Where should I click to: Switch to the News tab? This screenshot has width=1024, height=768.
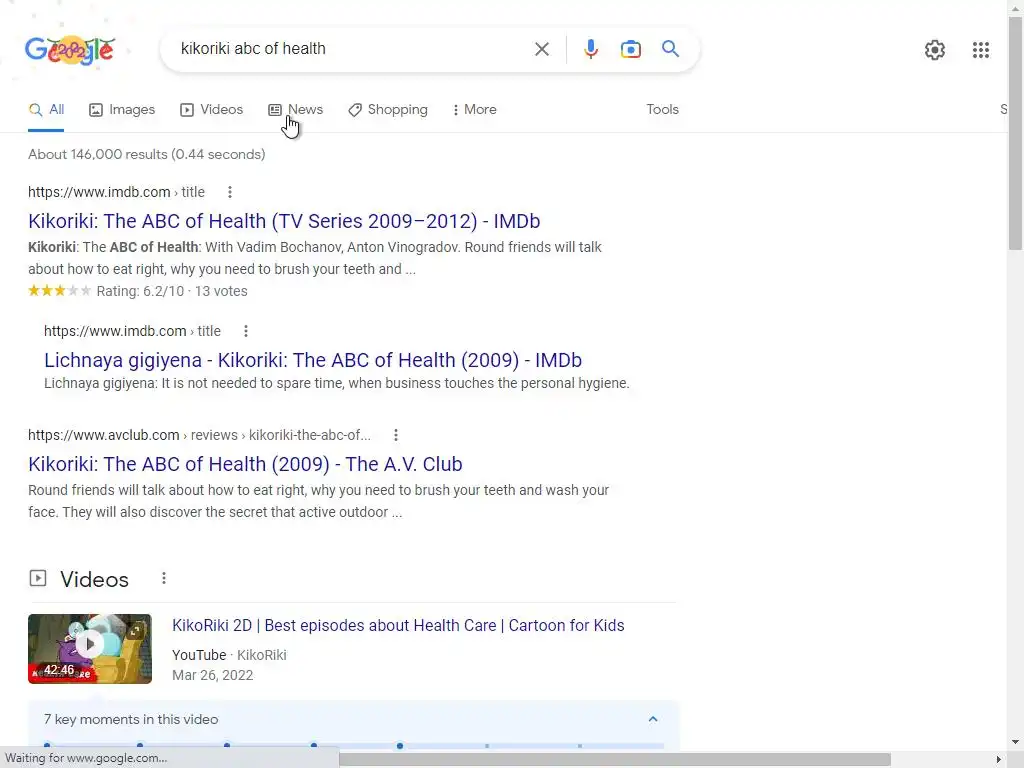point(296,110)
